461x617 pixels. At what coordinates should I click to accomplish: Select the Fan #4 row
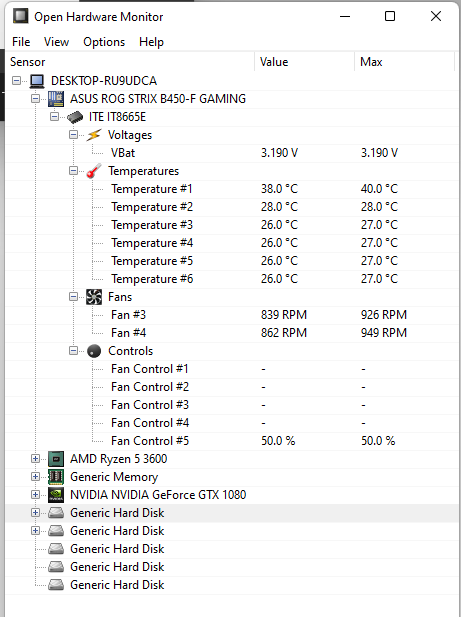click(x=230, y=333)
